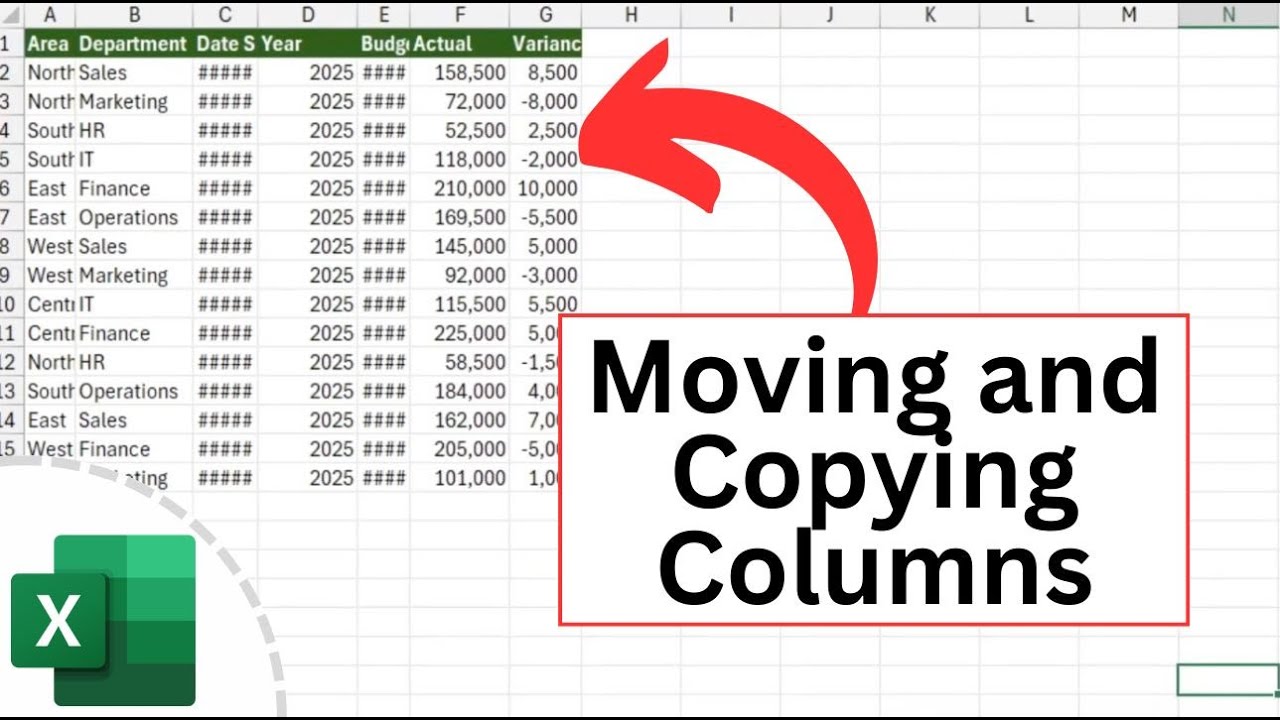
Task: Click the 'Varianc' header cell
Action: pos(545,43)
